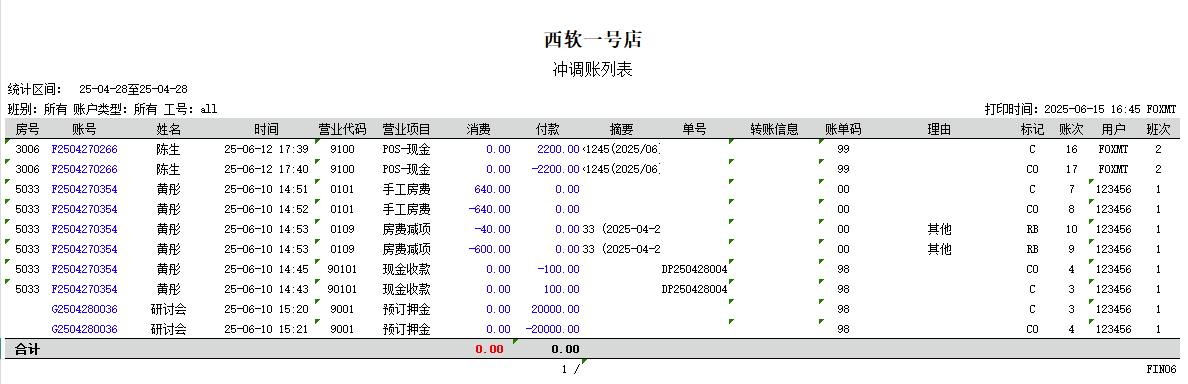Select the -20000.00 payment amount cell
The height and width of the screenshot is (384, 1188).
click(x=552, y=329)
